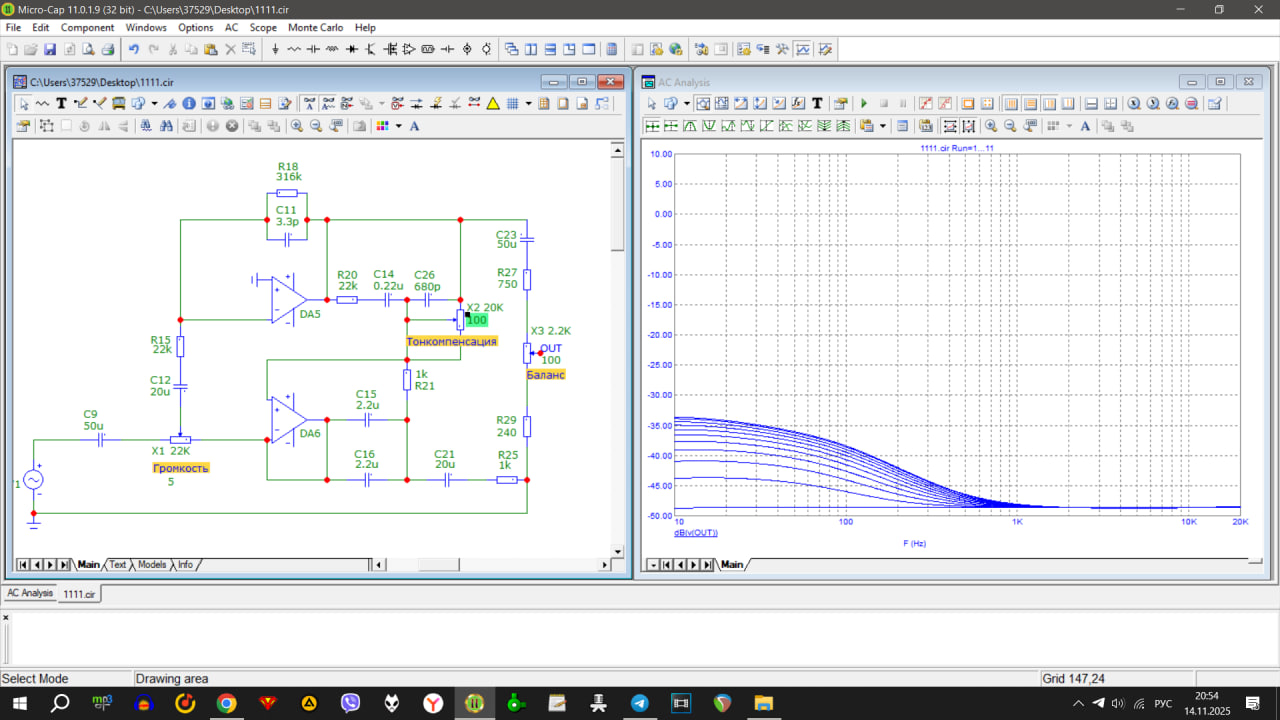Click the Save file icon
The width and height of the screenshot is (1280, 720).
(50, 49)
